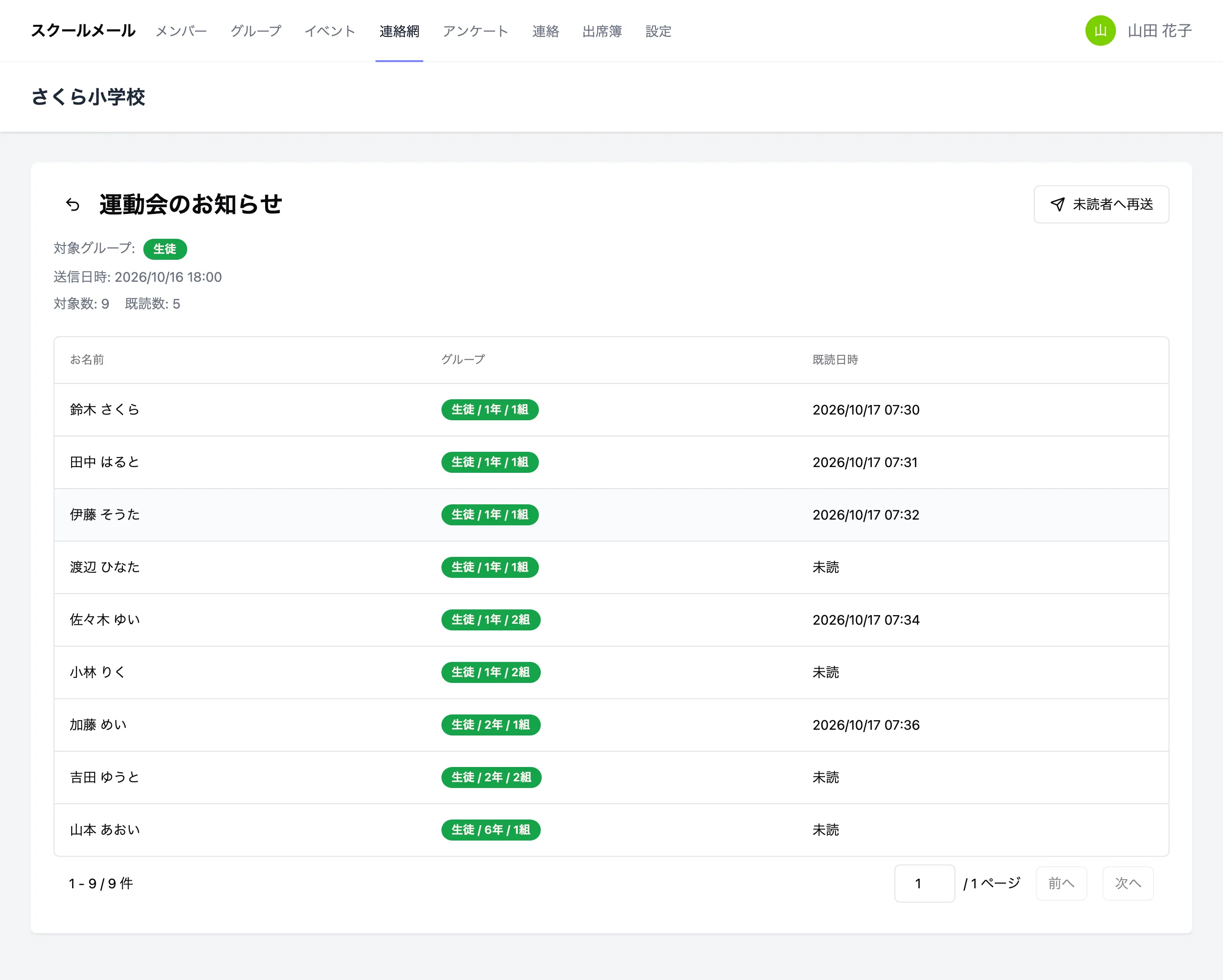Click 未読 status in 渡辺 ひなた row

pos(826,567)
